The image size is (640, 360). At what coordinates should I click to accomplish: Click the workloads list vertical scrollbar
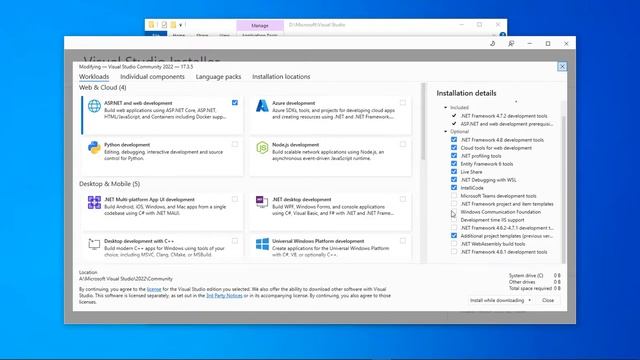click(423, 122)
